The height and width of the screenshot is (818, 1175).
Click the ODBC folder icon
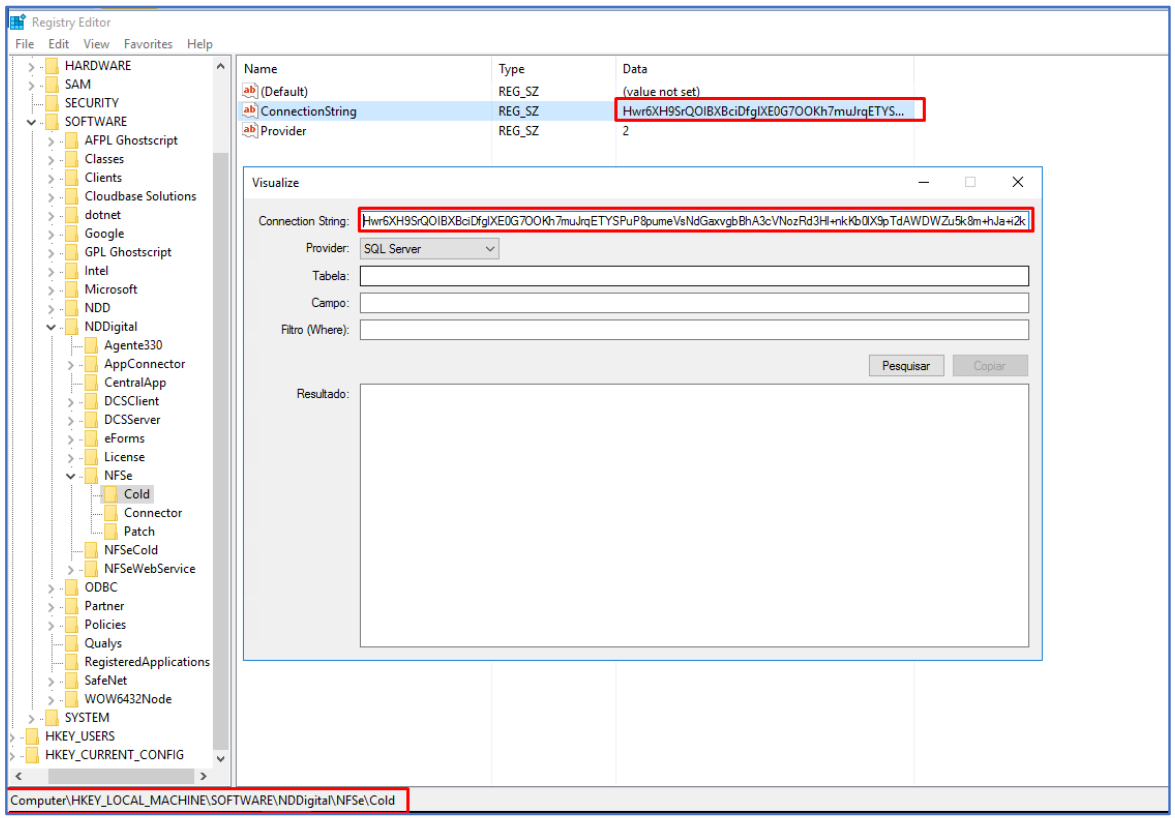(72, 587)
